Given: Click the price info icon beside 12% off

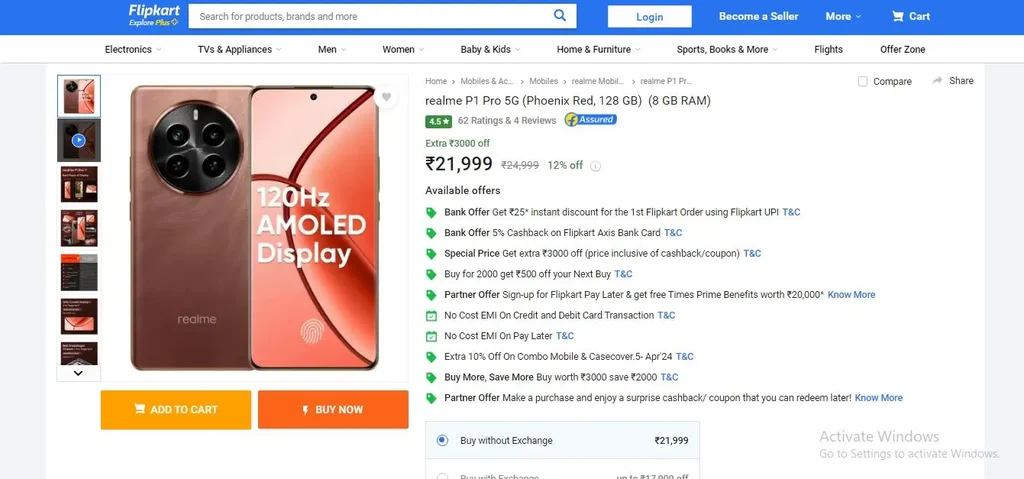Looking at the screenshot, I should [595, 166].
